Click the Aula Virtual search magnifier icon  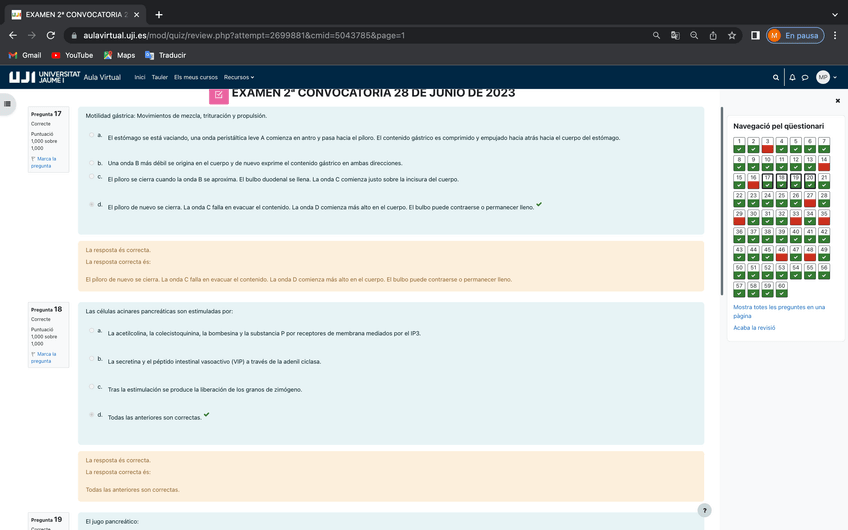776,77
